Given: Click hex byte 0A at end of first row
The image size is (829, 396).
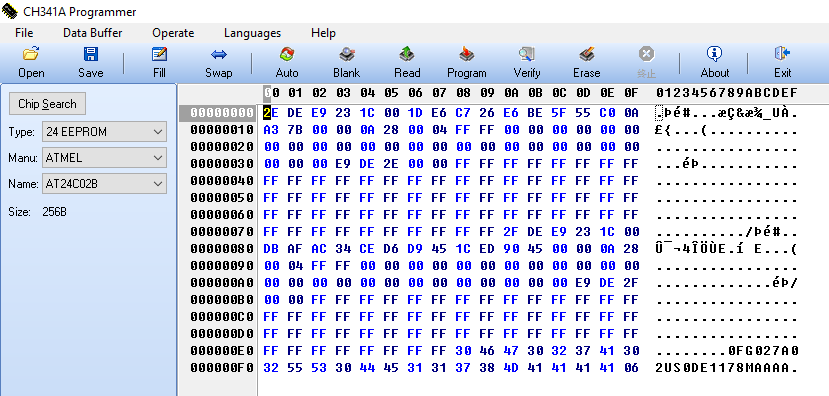Looking at the screenshot, I should point(631,112).
